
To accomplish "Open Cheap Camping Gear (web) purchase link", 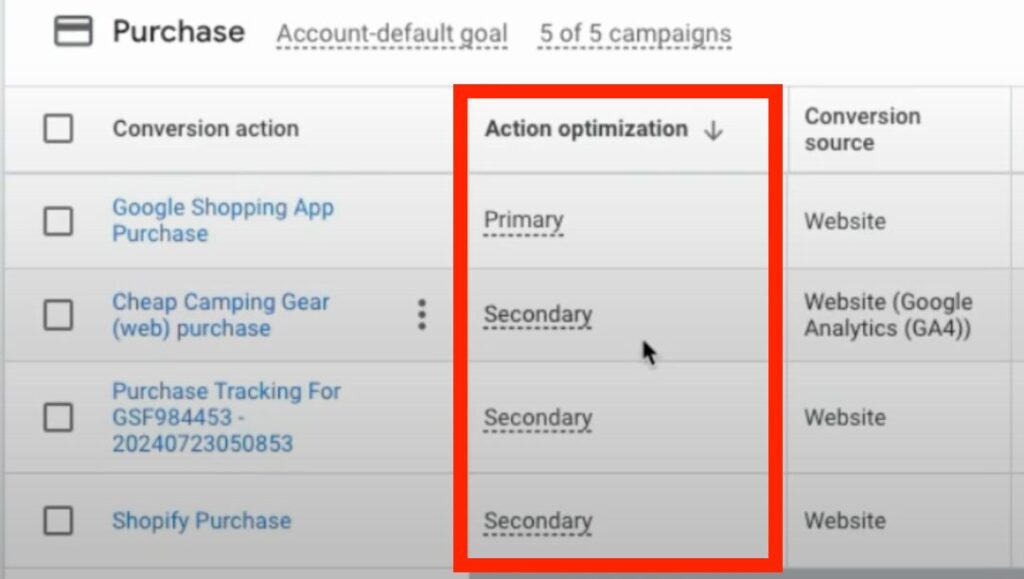I will 221,315.
